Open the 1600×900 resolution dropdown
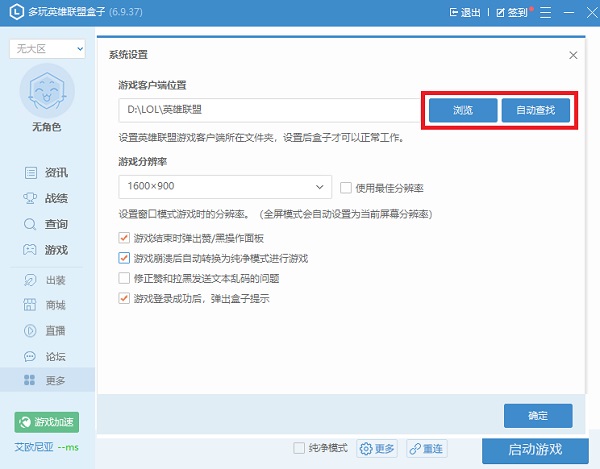The height and width of the screenshot is (469, 600). pos(225,187)
